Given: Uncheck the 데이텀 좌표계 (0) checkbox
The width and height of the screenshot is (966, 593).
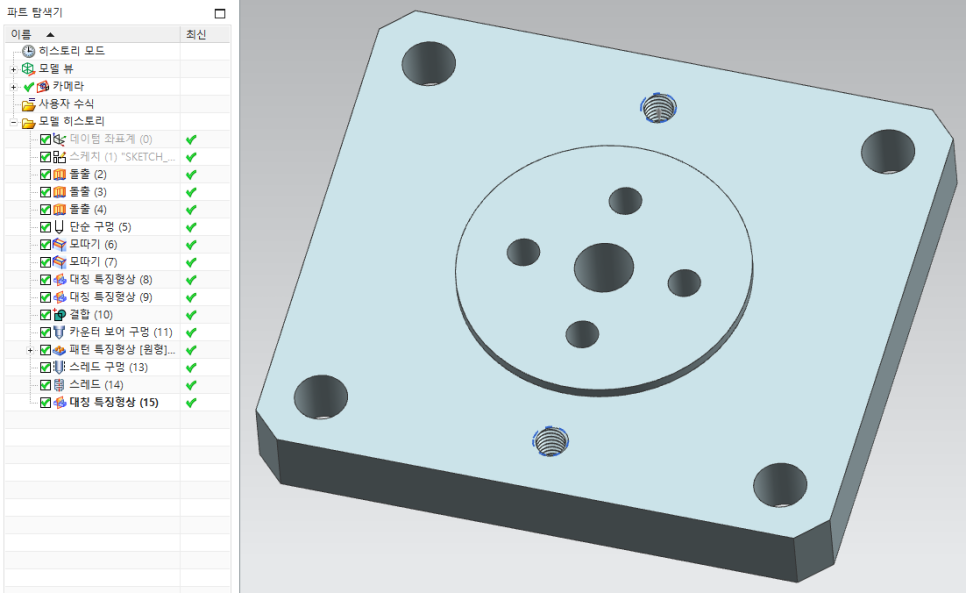Looking at the screenshot, I should pyautogui.click(x=46, y=139).
